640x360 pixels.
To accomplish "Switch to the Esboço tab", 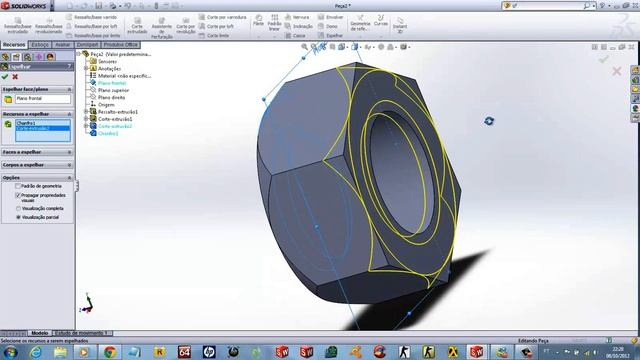I will [40, 44].
